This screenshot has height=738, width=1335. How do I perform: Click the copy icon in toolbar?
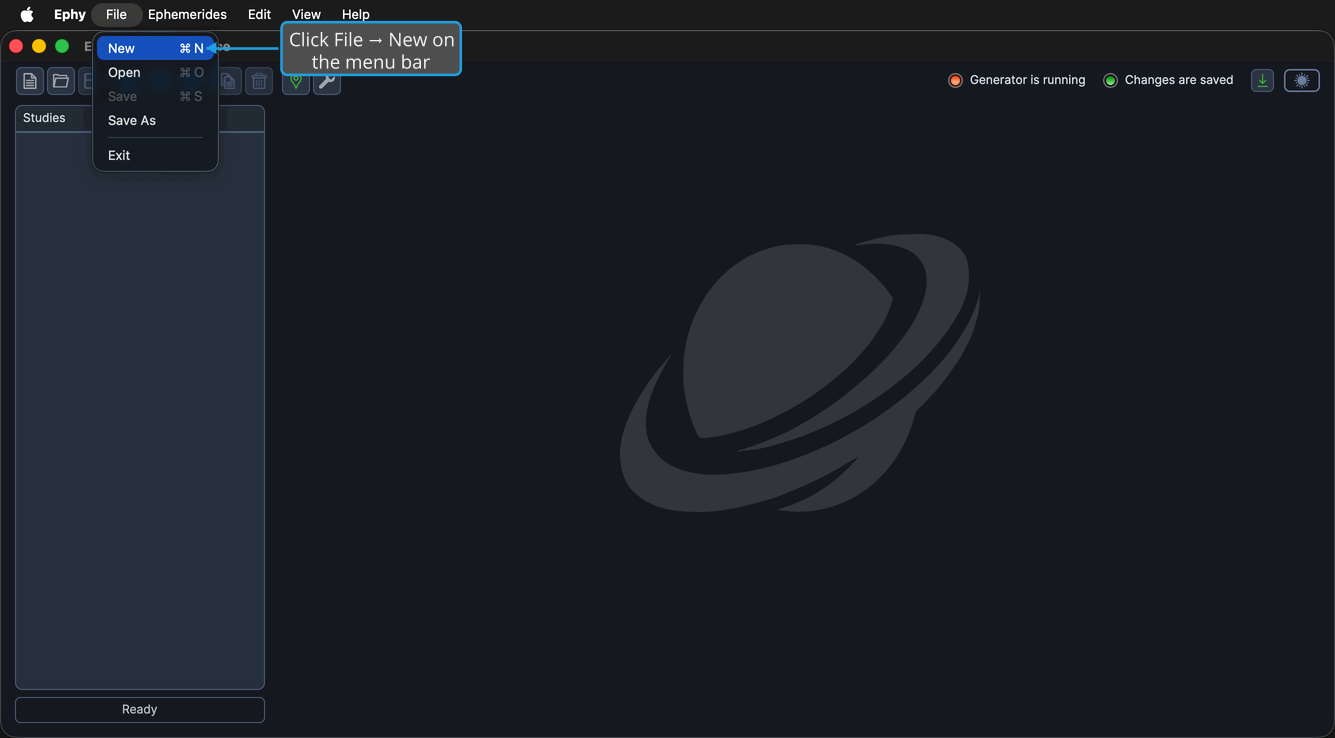click(229, 81)
